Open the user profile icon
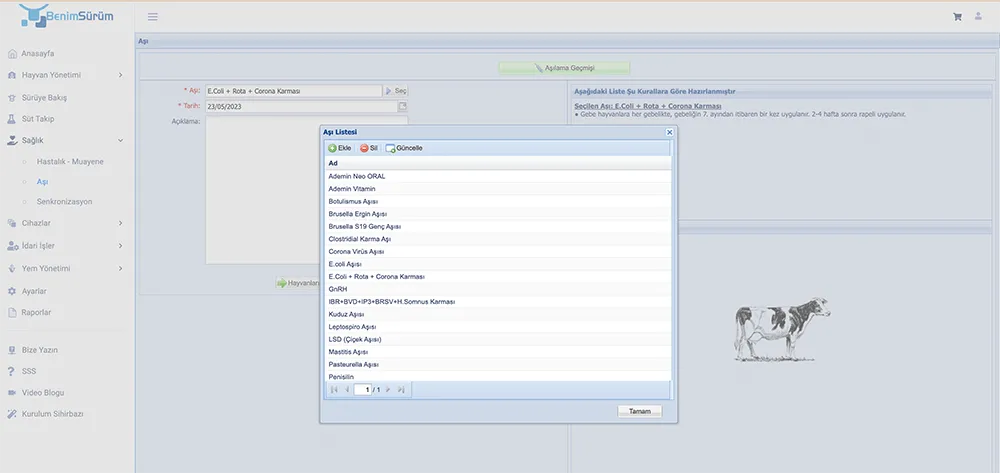The height and width of the screenshot is (473, 1000). click(x=978, y=17)
